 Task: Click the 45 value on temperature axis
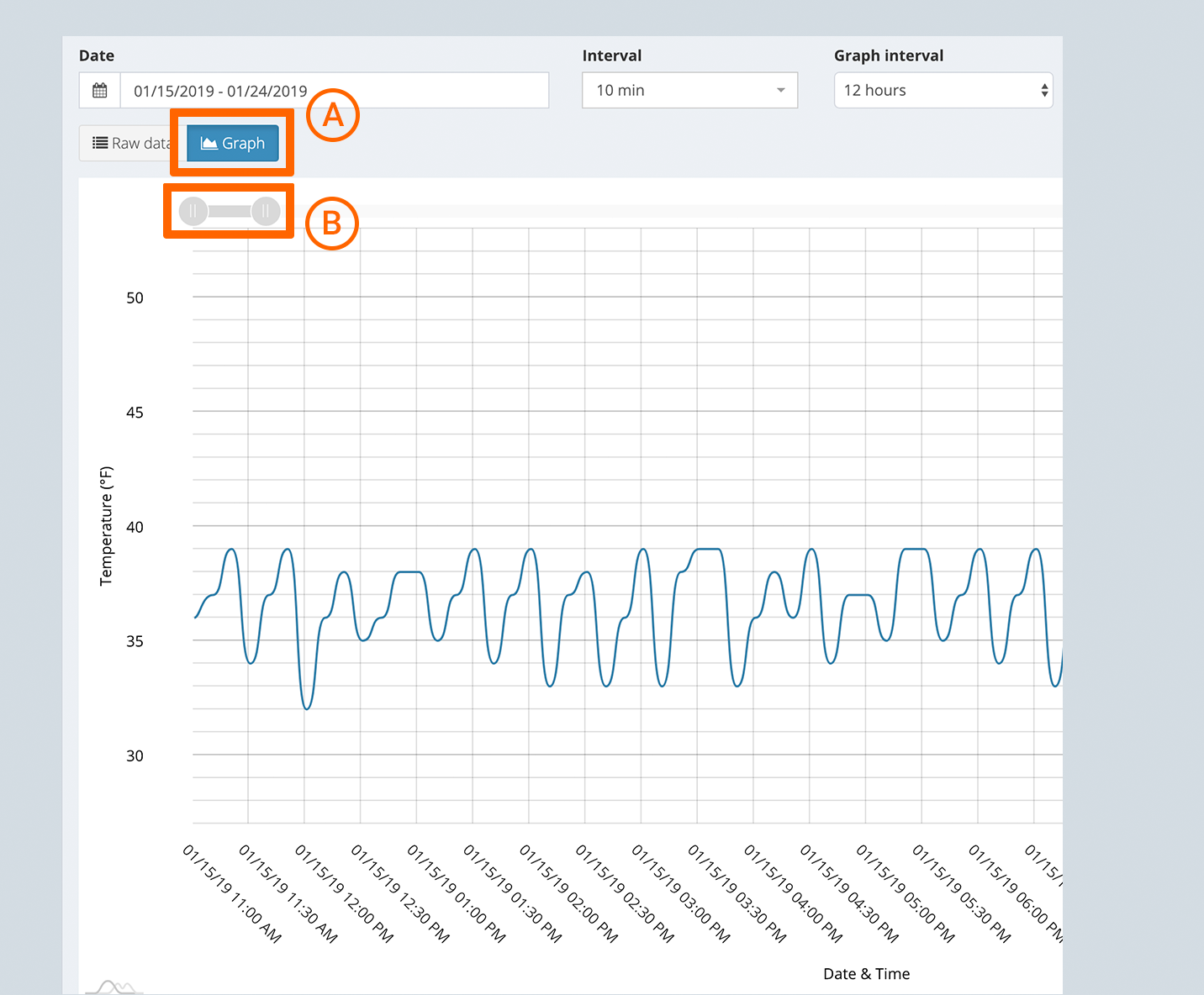[135, 413]
